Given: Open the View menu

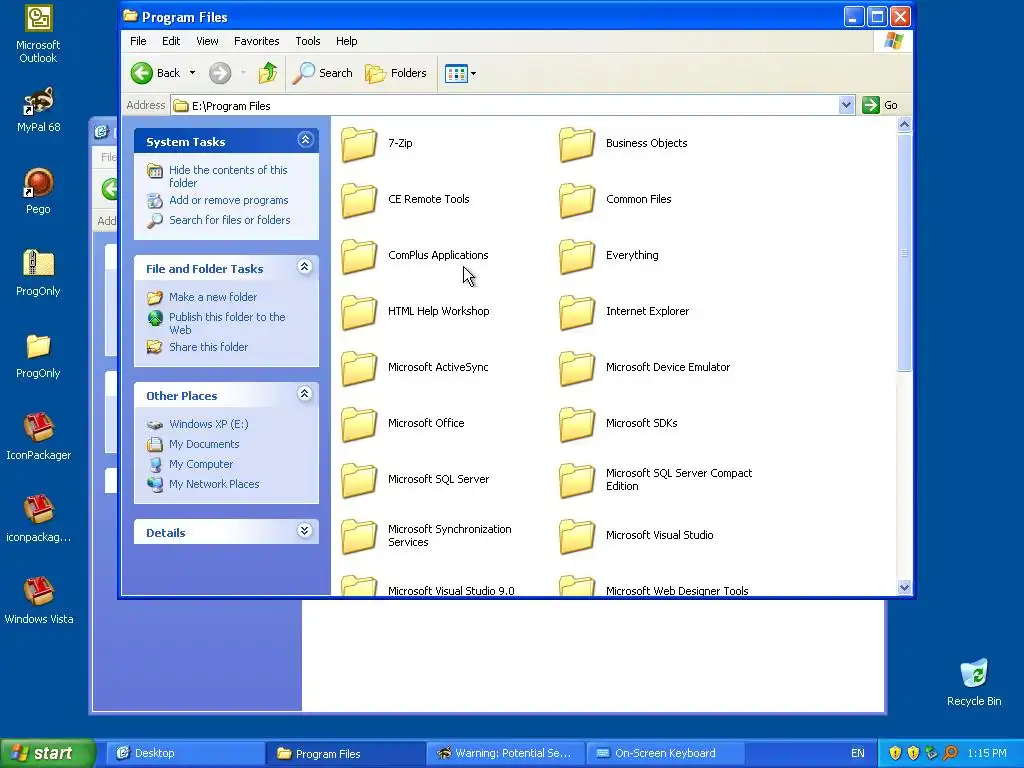Looking at the screenshot, I should 207,41.
